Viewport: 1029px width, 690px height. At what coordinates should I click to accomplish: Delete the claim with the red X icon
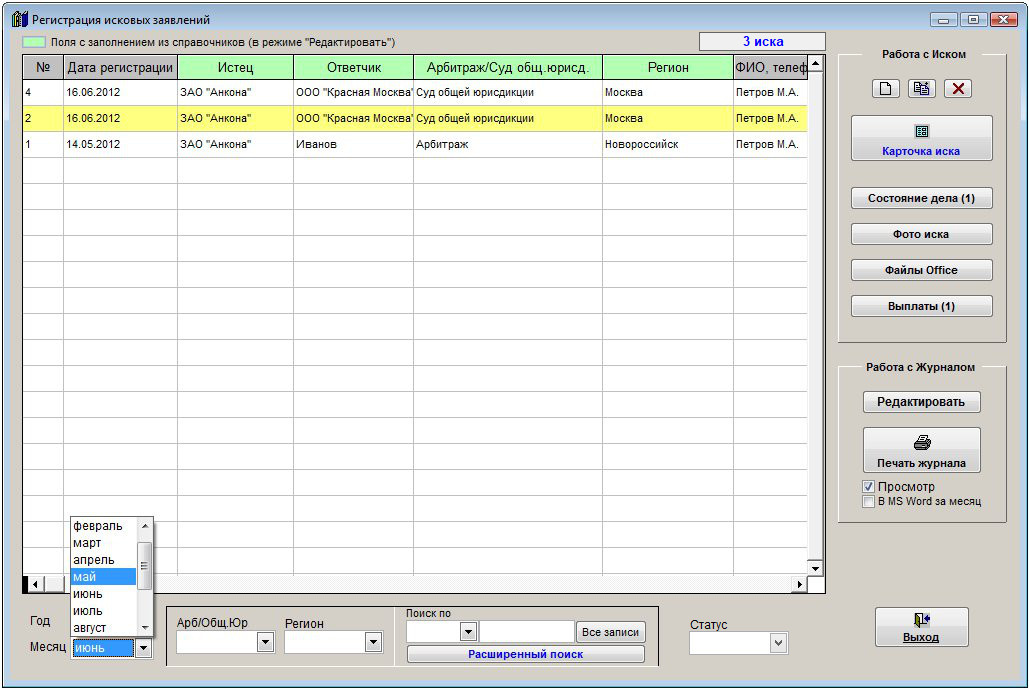click(x=957, y=89)
